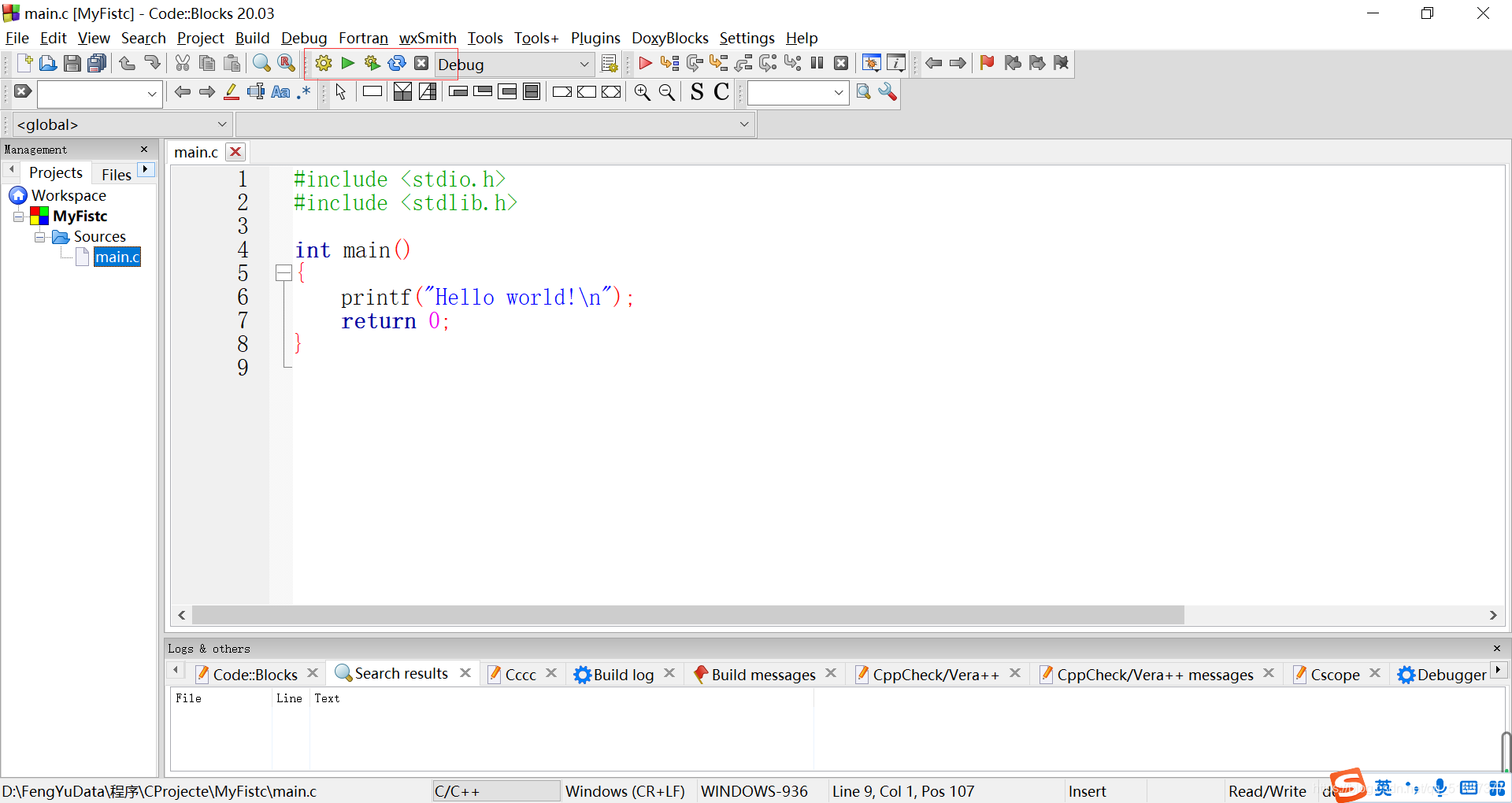Undo the last edit
Viewport: 1512px width, 803px height.
pyautogui.click(x=127, y=63)
